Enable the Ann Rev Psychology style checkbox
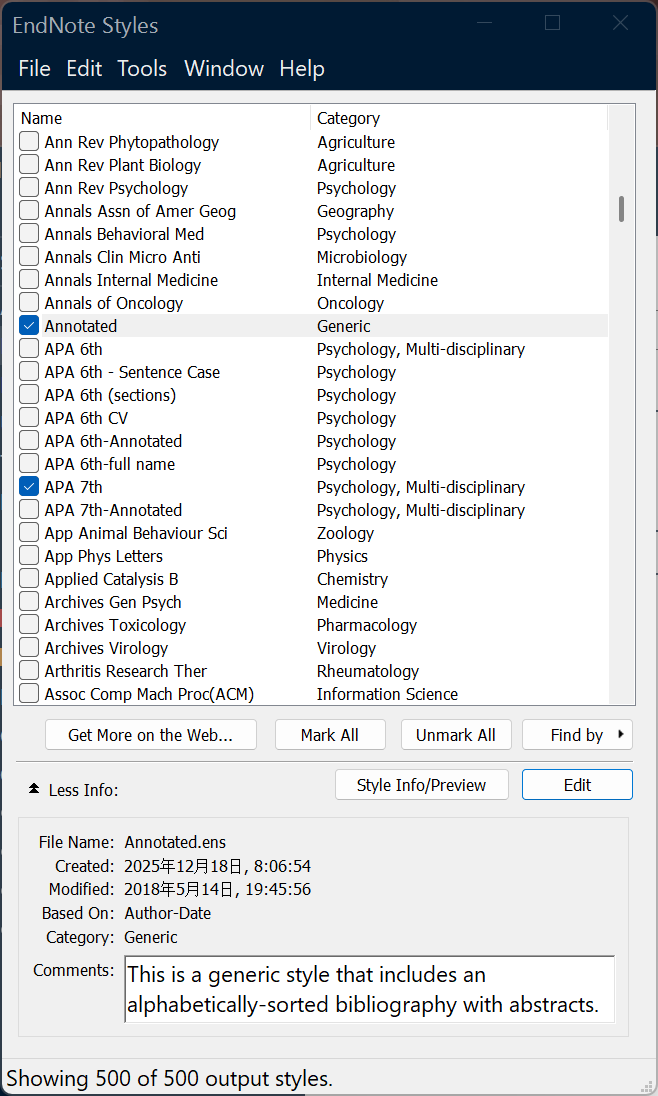Image resolution: width=658 pixels, height=1096 pixels. coord(29,188)
